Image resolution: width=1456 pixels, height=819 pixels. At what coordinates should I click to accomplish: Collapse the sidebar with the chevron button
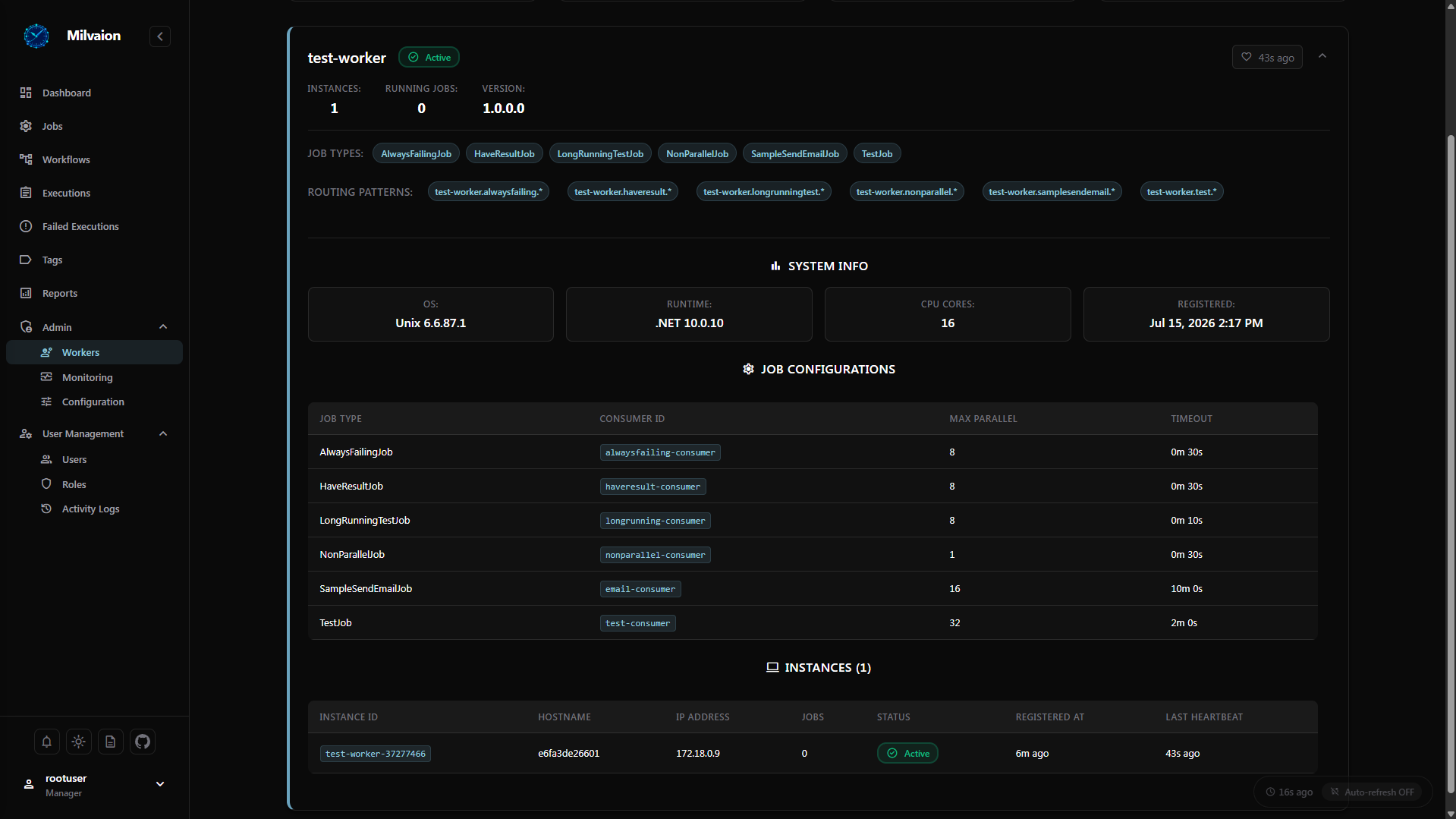click(x=160, y=36)
